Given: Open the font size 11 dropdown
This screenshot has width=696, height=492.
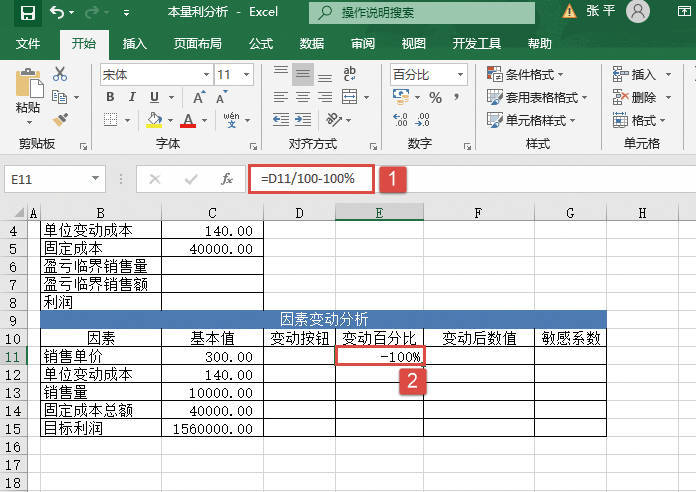Looking at the screenshot, I should tap(246, 75).
